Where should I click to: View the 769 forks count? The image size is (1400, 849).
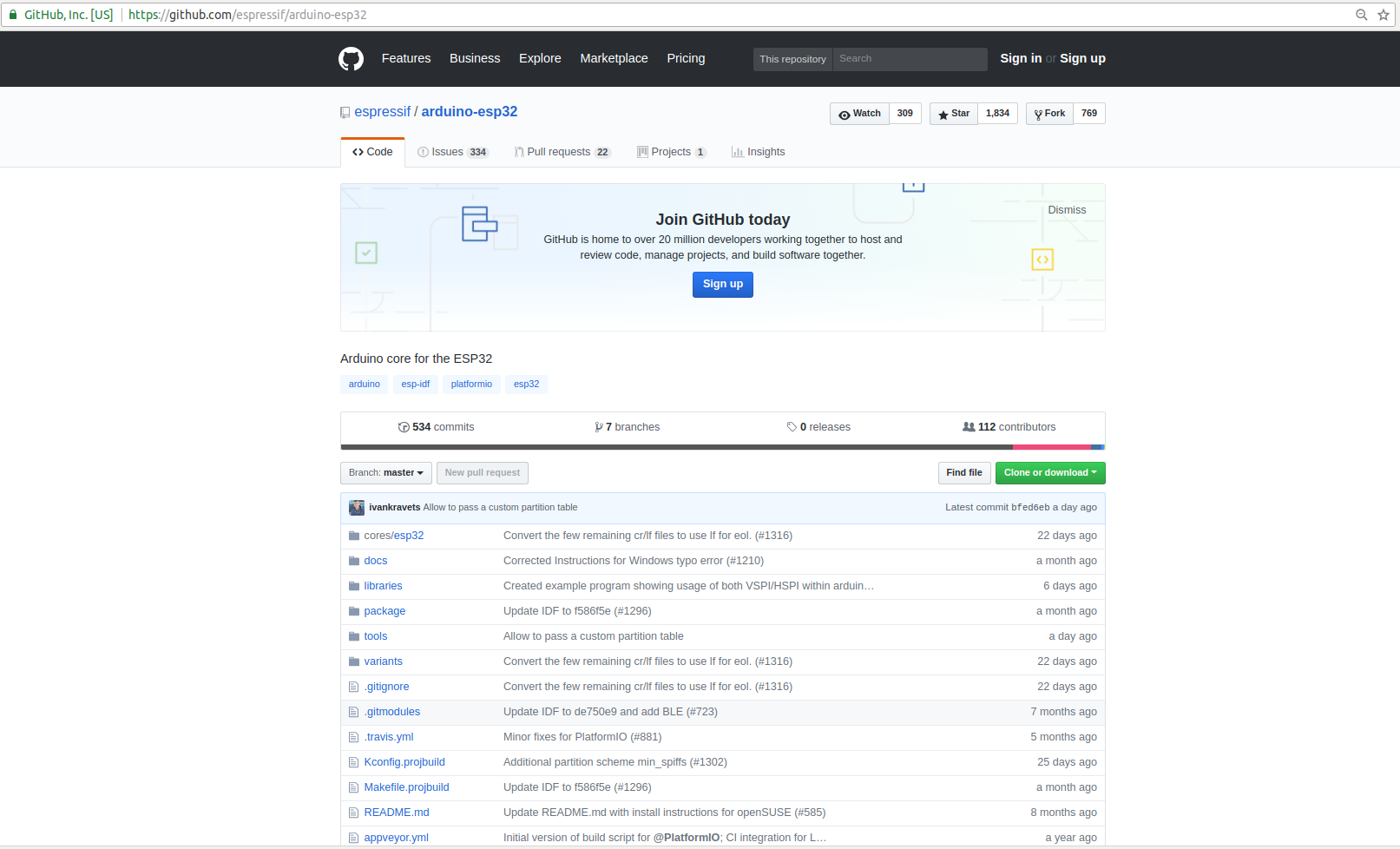[x=1089, y=114]
